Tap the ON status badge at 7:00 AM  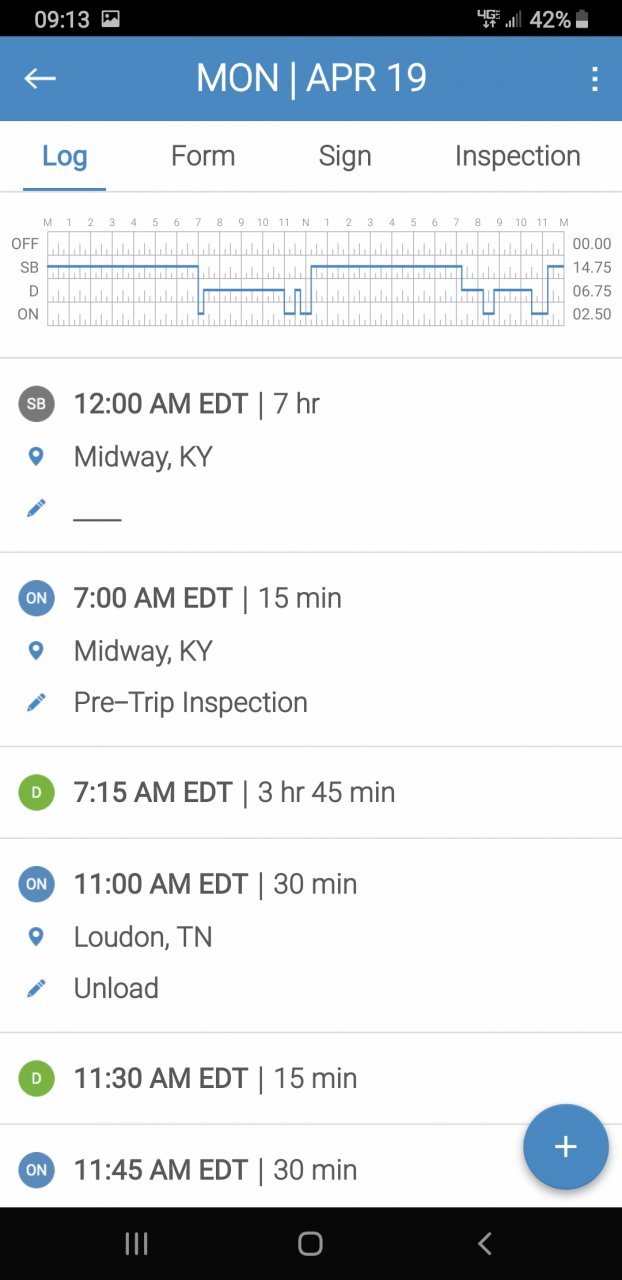pyautogui.click(x=36, y=598)
